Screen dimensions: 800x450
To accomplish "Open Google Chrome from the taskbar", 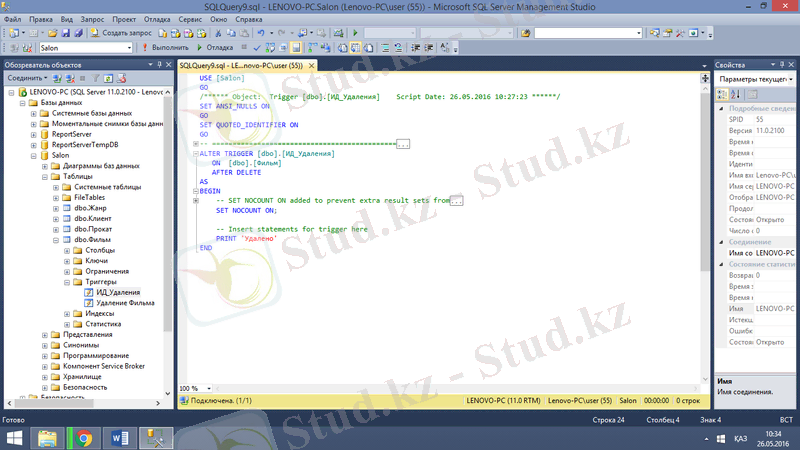I will [84, 438].
